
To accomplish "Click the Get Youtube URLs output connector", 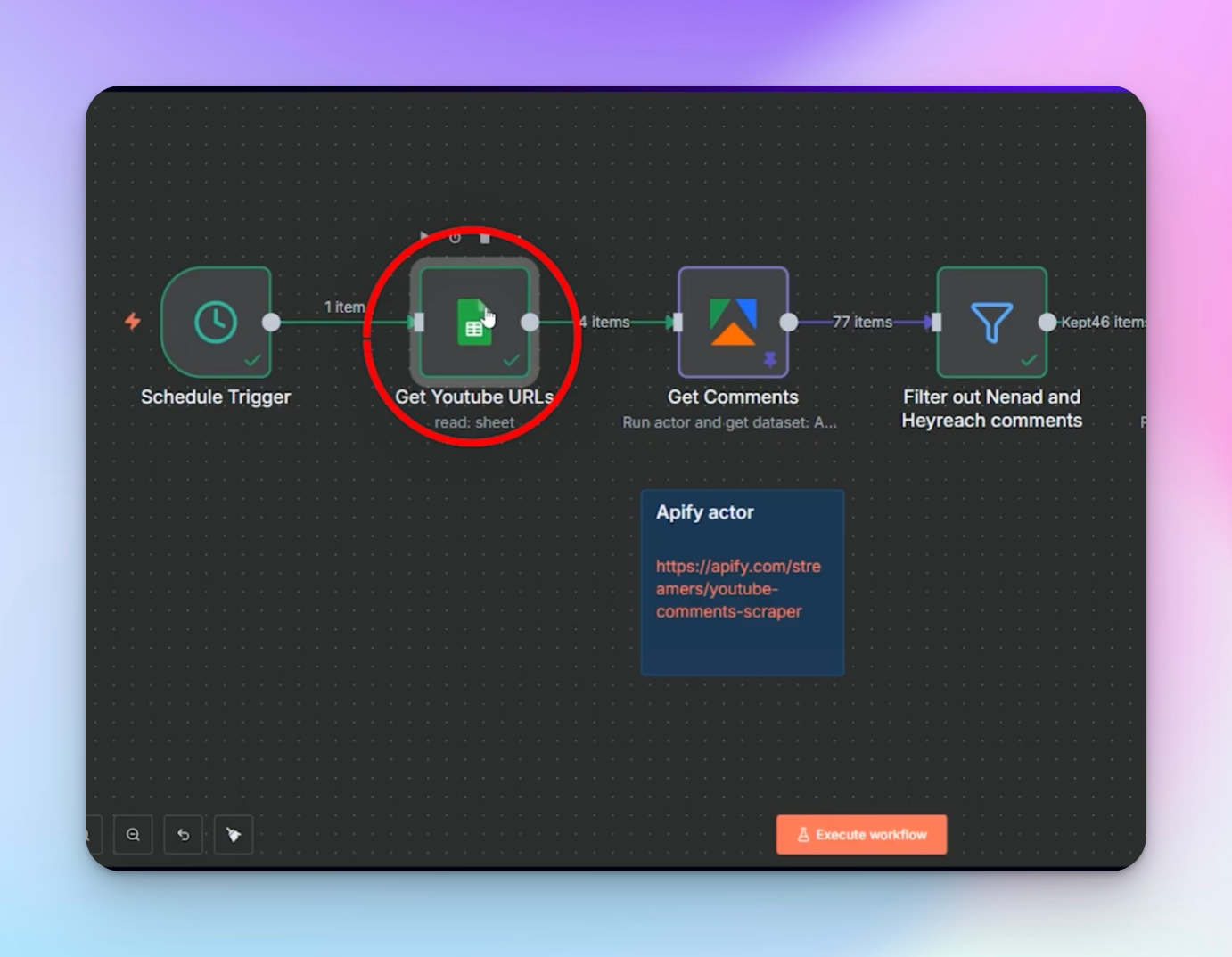I will coord(530,323).
